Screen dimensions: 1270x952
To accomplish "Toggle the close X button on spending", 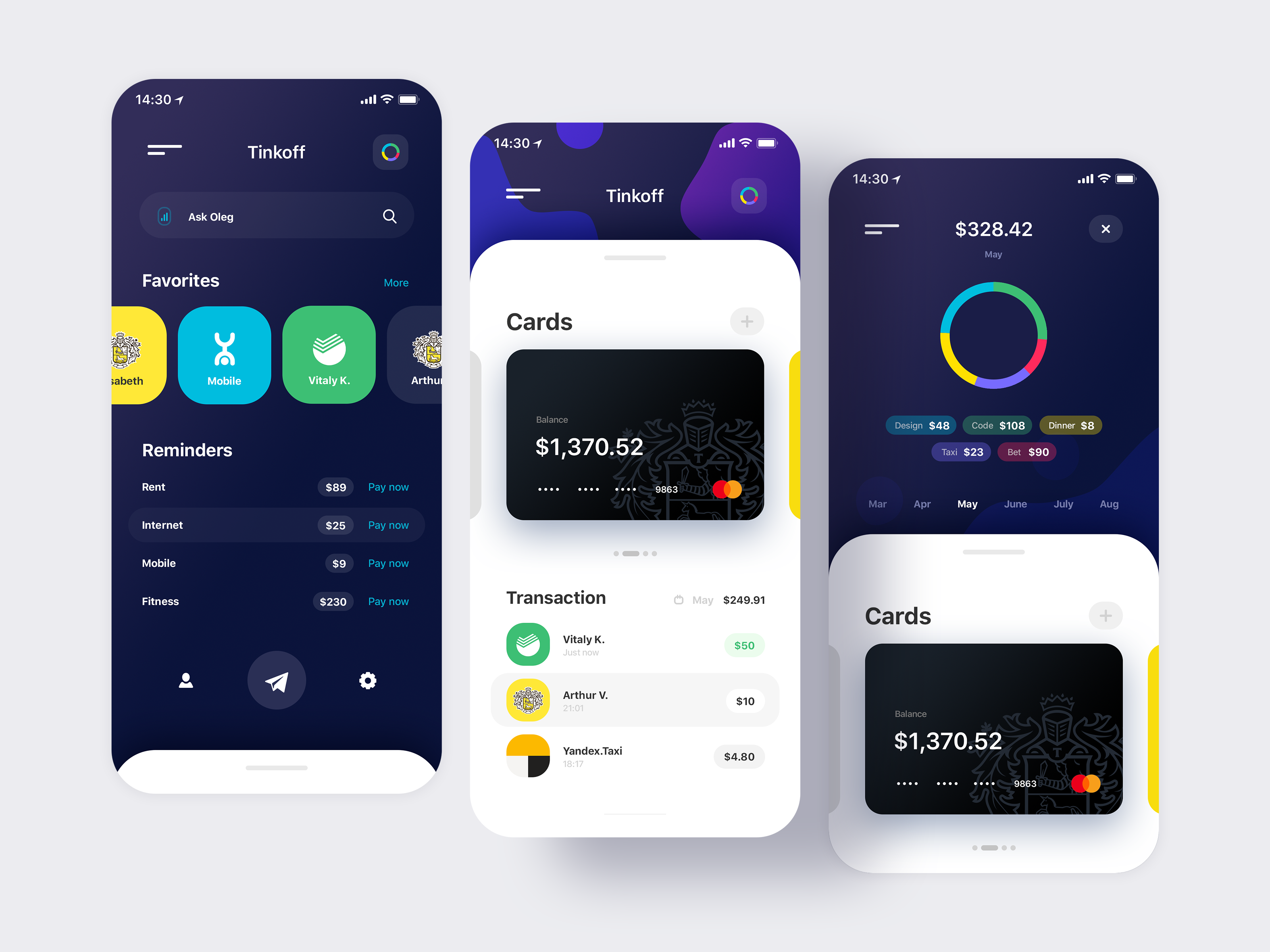I will pos(1106,228).
